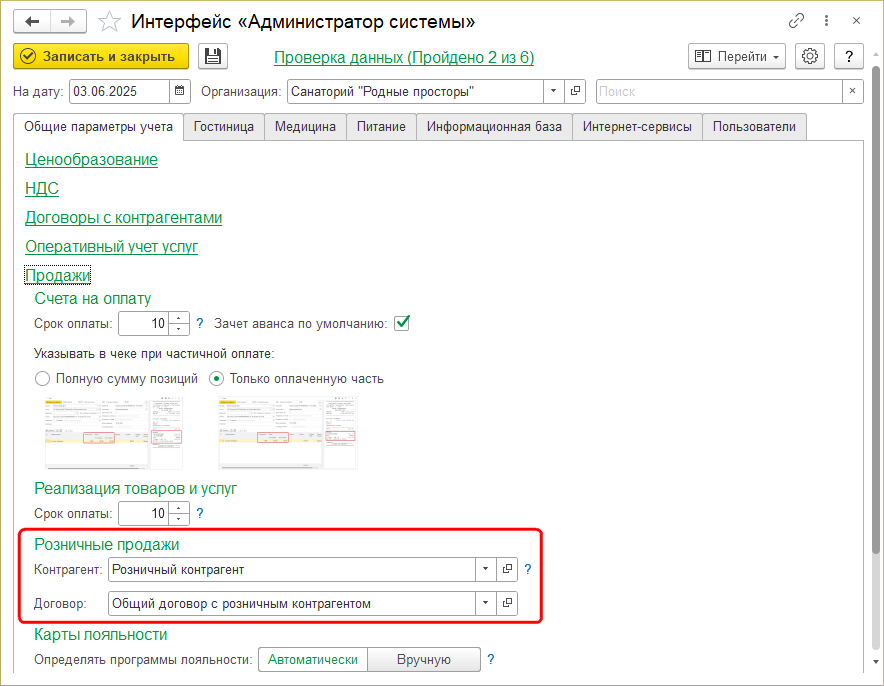The width and height of the screenshot is (884, 686).
Task: View paid-part receipt example thumbnail
Action: [288, 433]
